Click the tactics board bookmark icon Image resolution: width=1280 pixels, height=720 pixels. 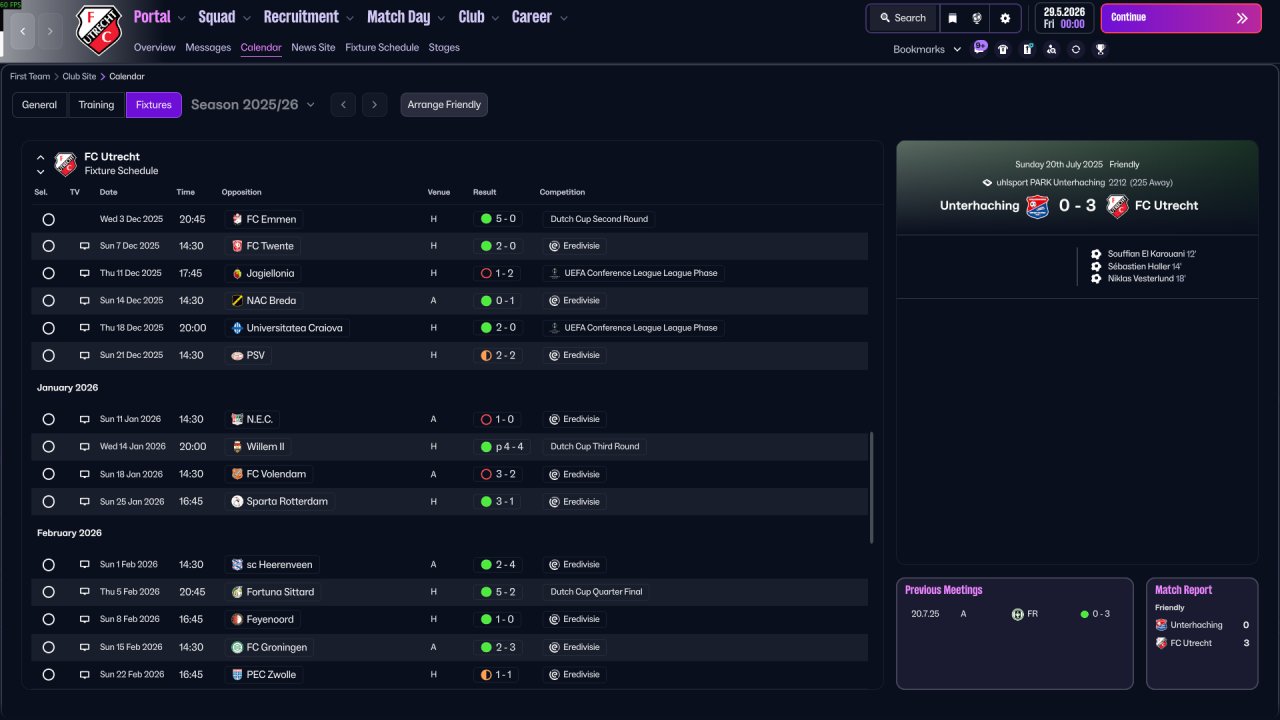coord(1027,49)
